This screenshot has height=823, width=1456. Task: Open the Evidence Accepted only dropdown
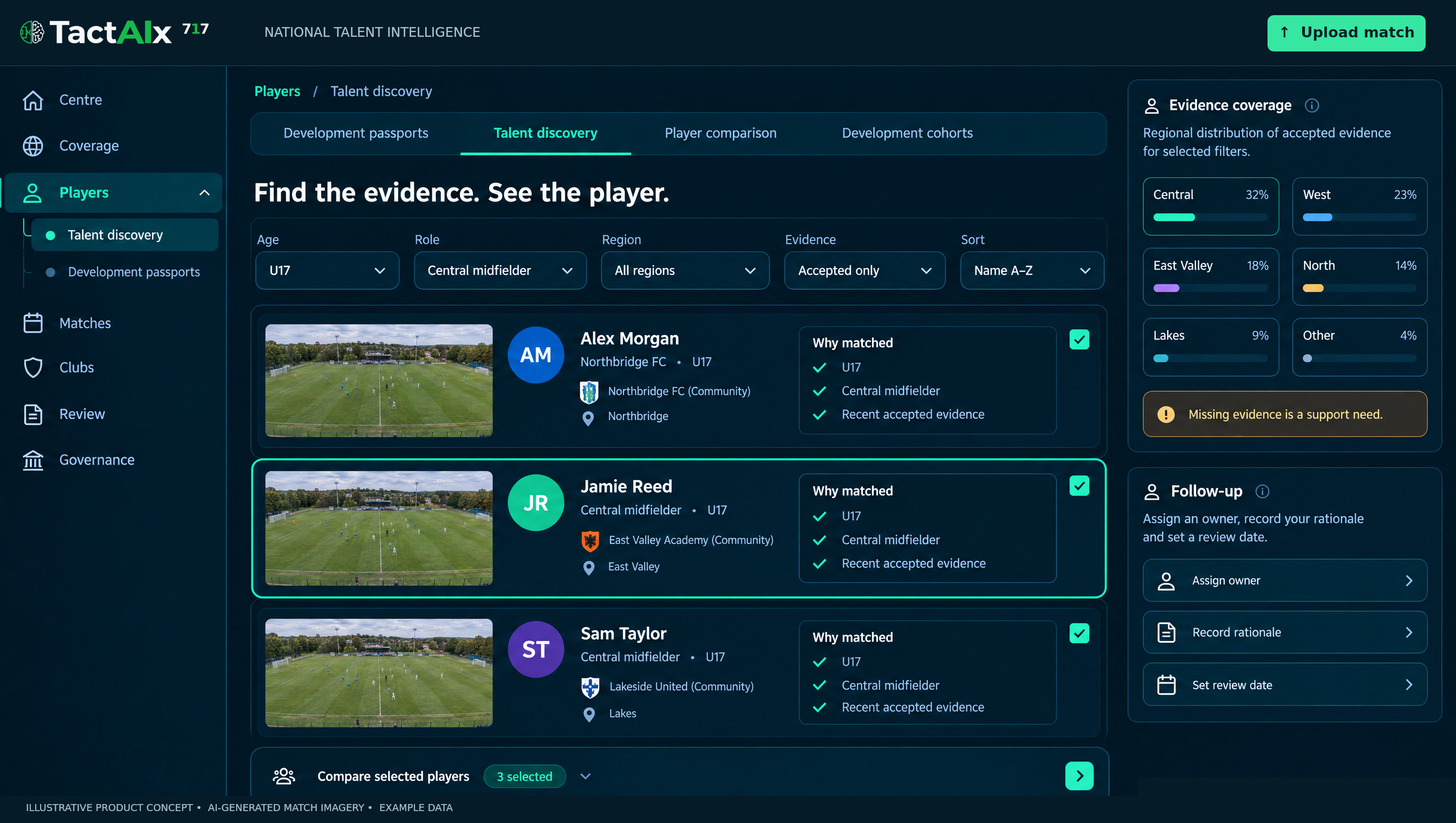[864, 271]
